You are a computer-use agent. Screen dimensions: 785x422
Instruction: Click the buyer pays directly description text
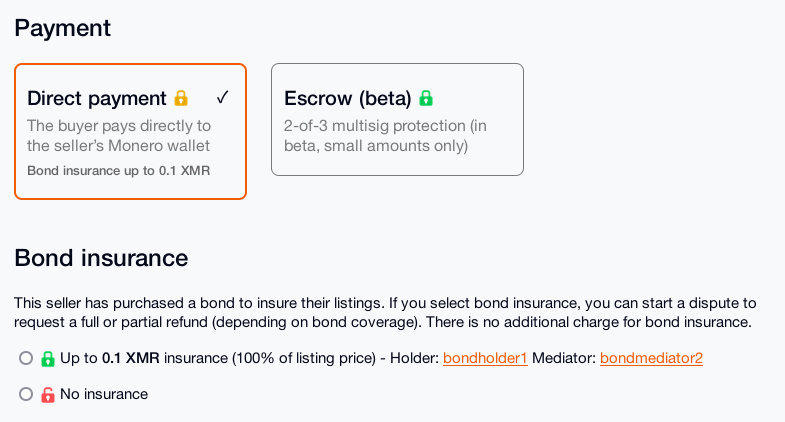118,136
